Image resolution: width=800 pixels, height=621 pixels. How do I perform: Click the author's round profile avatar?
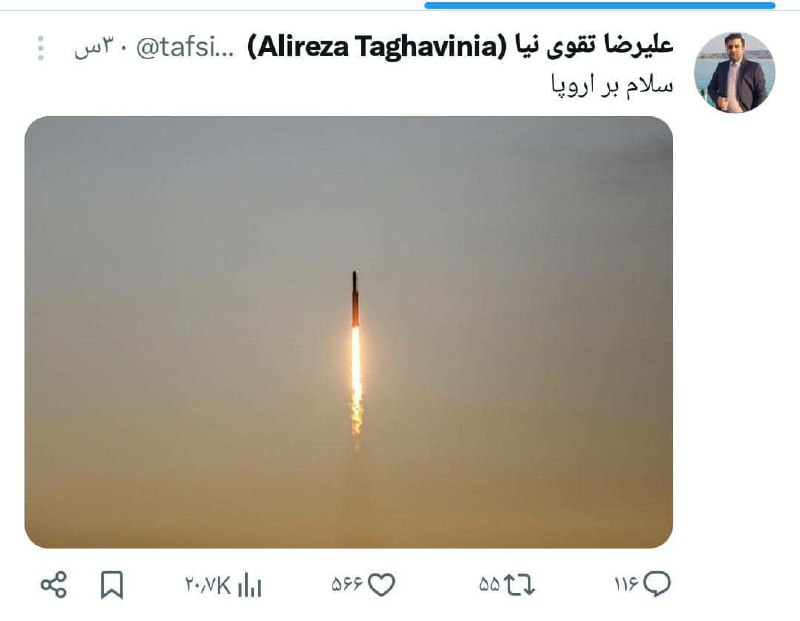735,72
